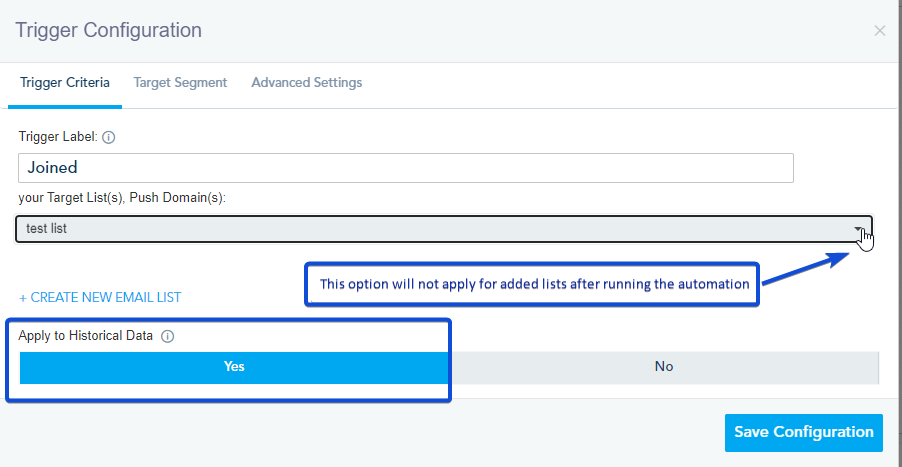
Task: Click the Apply to Historical Data info icon
Action: pyautogui.click(x=167, y=337)
